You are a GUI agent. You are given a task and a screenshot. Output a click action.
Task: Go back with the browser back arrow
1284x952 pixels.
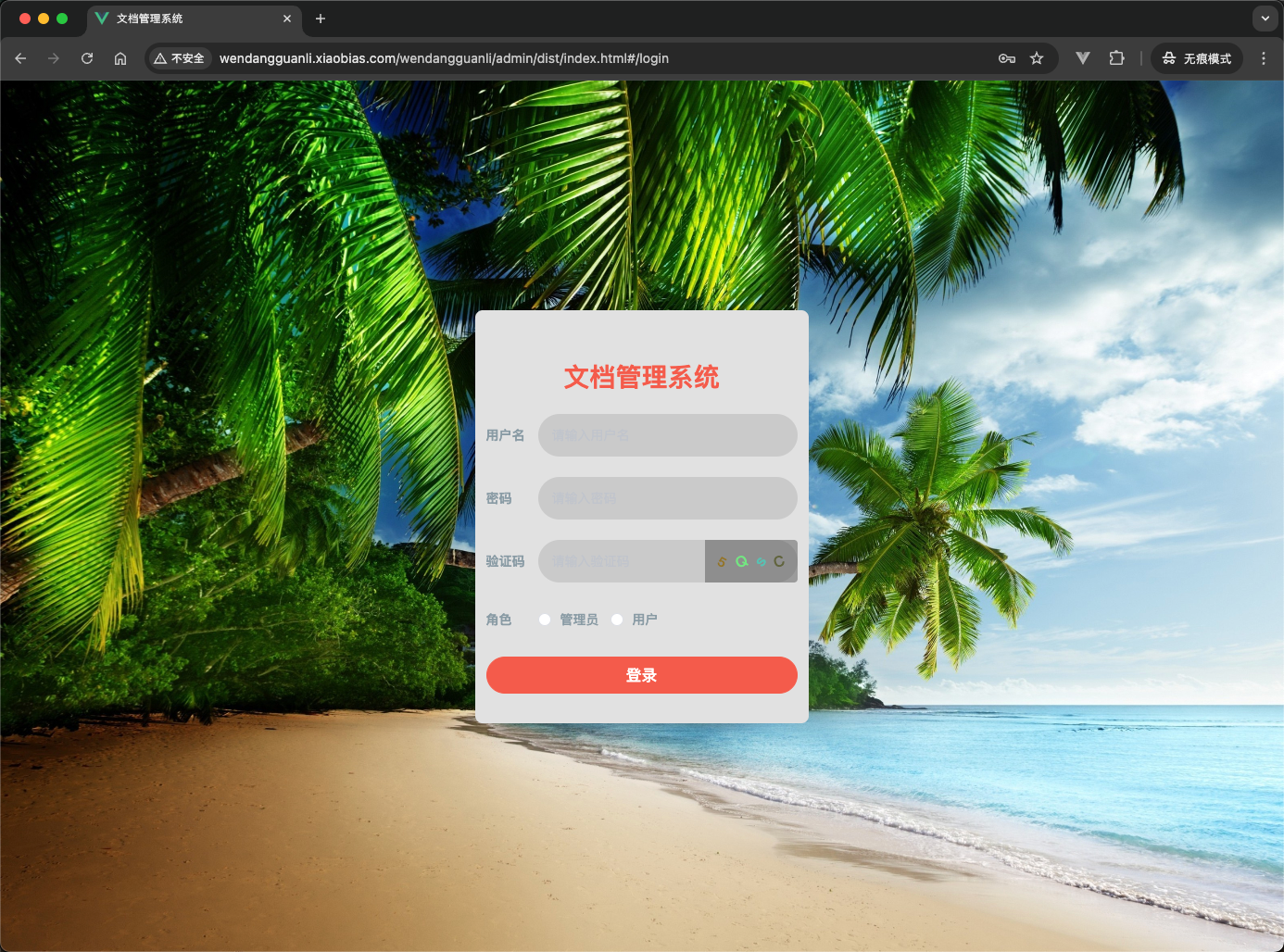point(20,58)
